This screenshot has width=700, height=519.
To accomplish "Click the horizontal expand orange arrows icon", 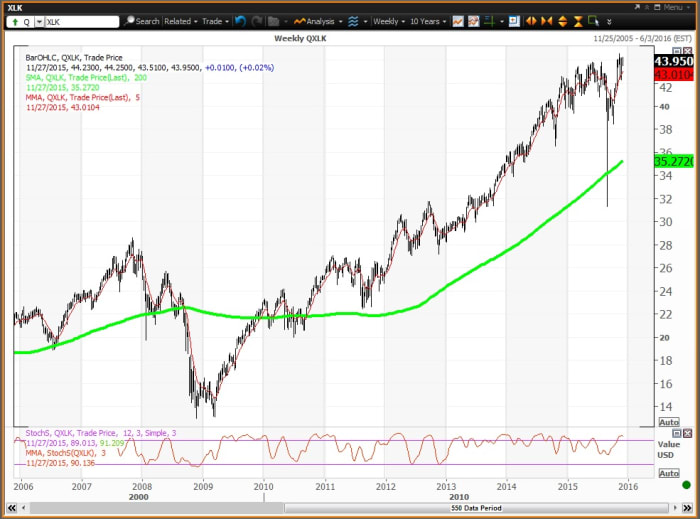I will coord(531,21).
